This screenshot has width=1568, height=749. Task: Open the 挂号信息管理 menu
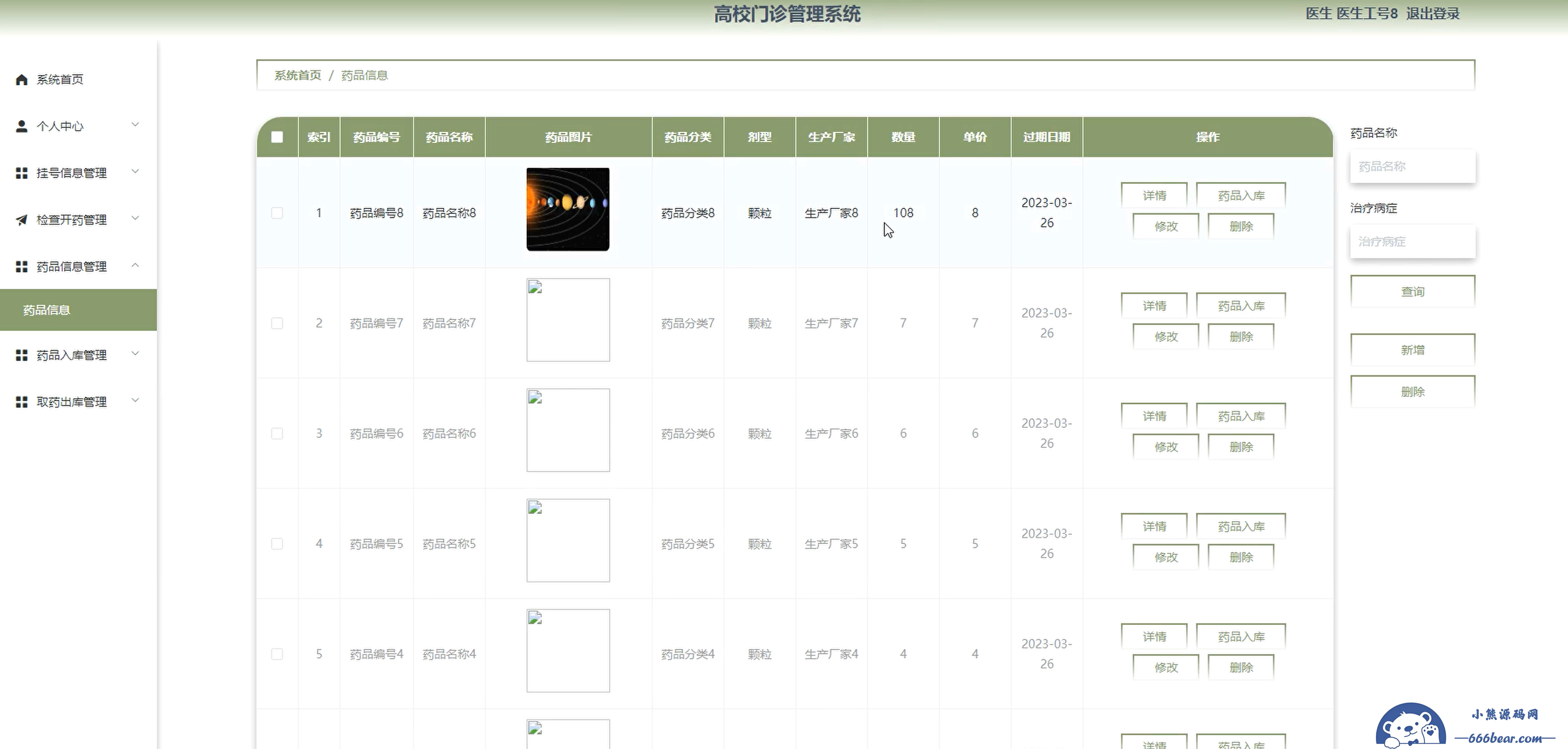coord(79,173)
